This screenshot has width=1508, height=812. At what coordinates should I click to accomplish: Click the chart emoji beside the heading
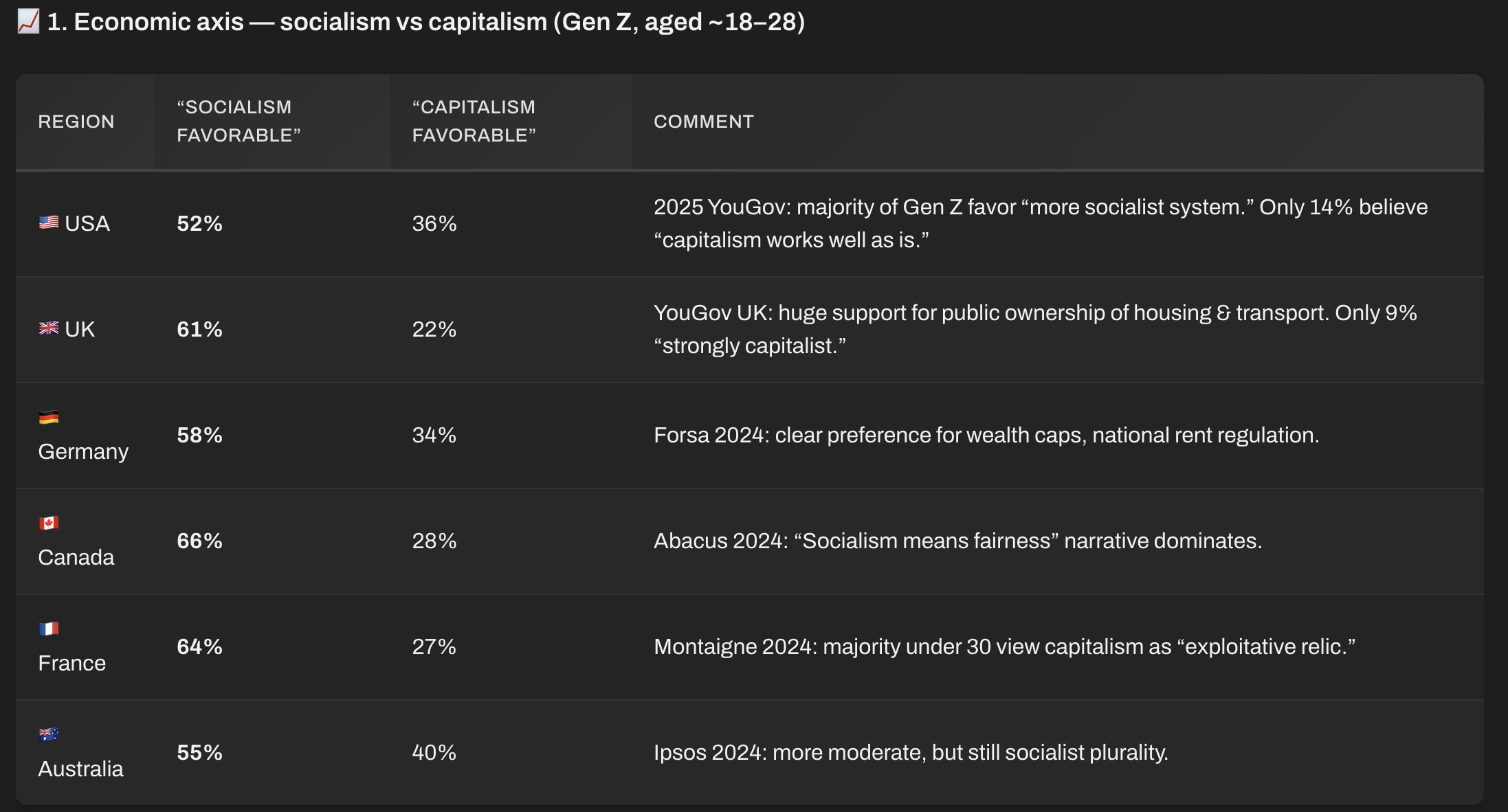point(28,21)
